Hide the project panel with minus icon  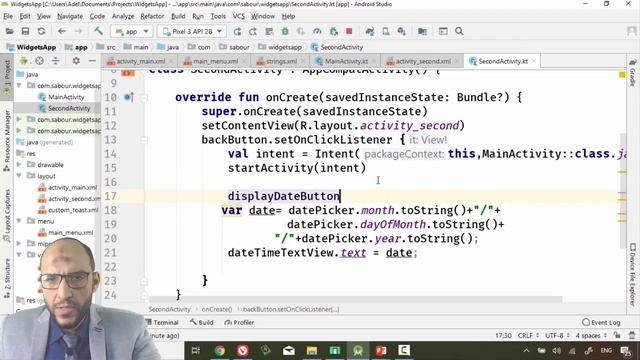click(x=92, y=61)
